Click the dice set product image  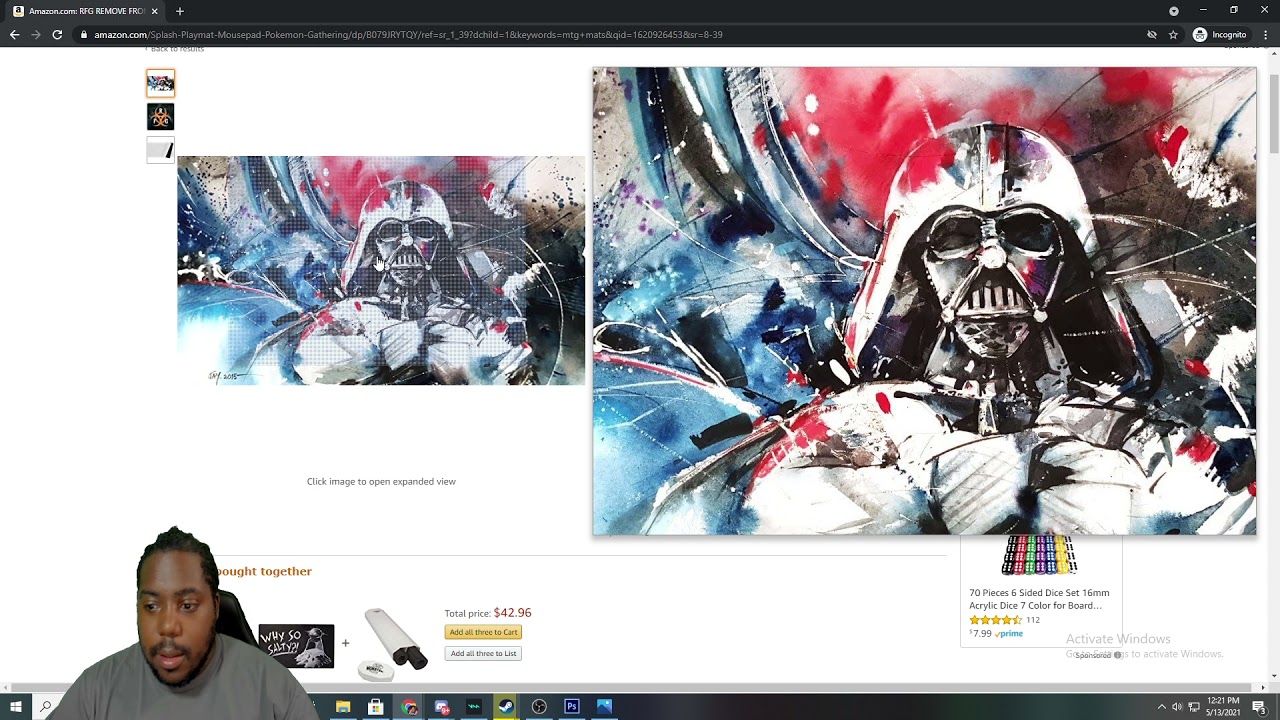(x=1039, y=556)
